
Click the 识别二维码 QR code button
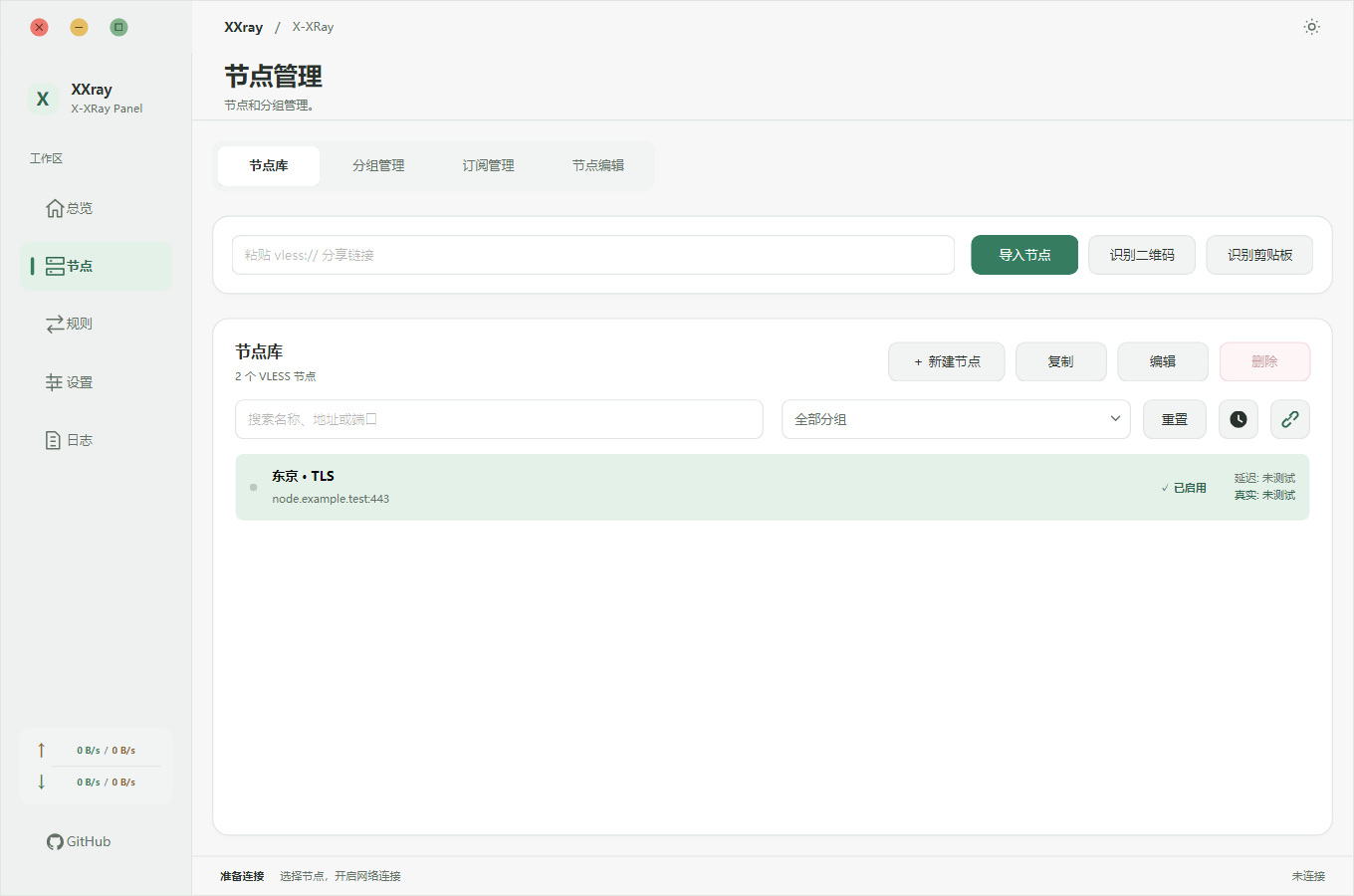click(1142, 255)
